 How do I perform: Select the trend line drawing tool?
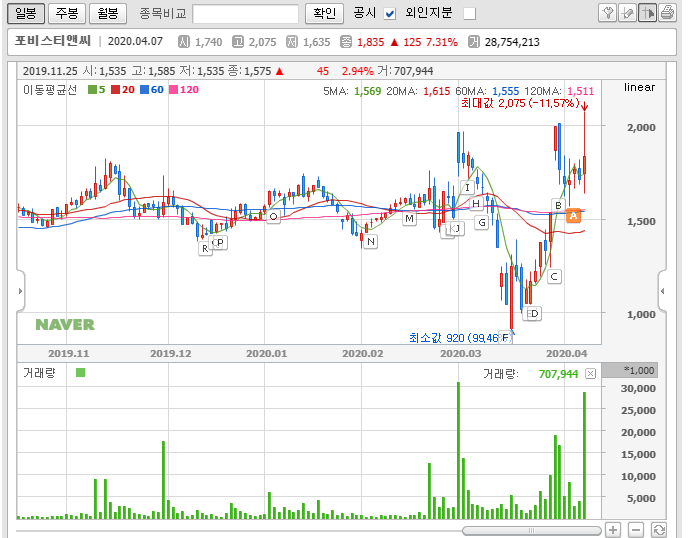tap(627, 13)
